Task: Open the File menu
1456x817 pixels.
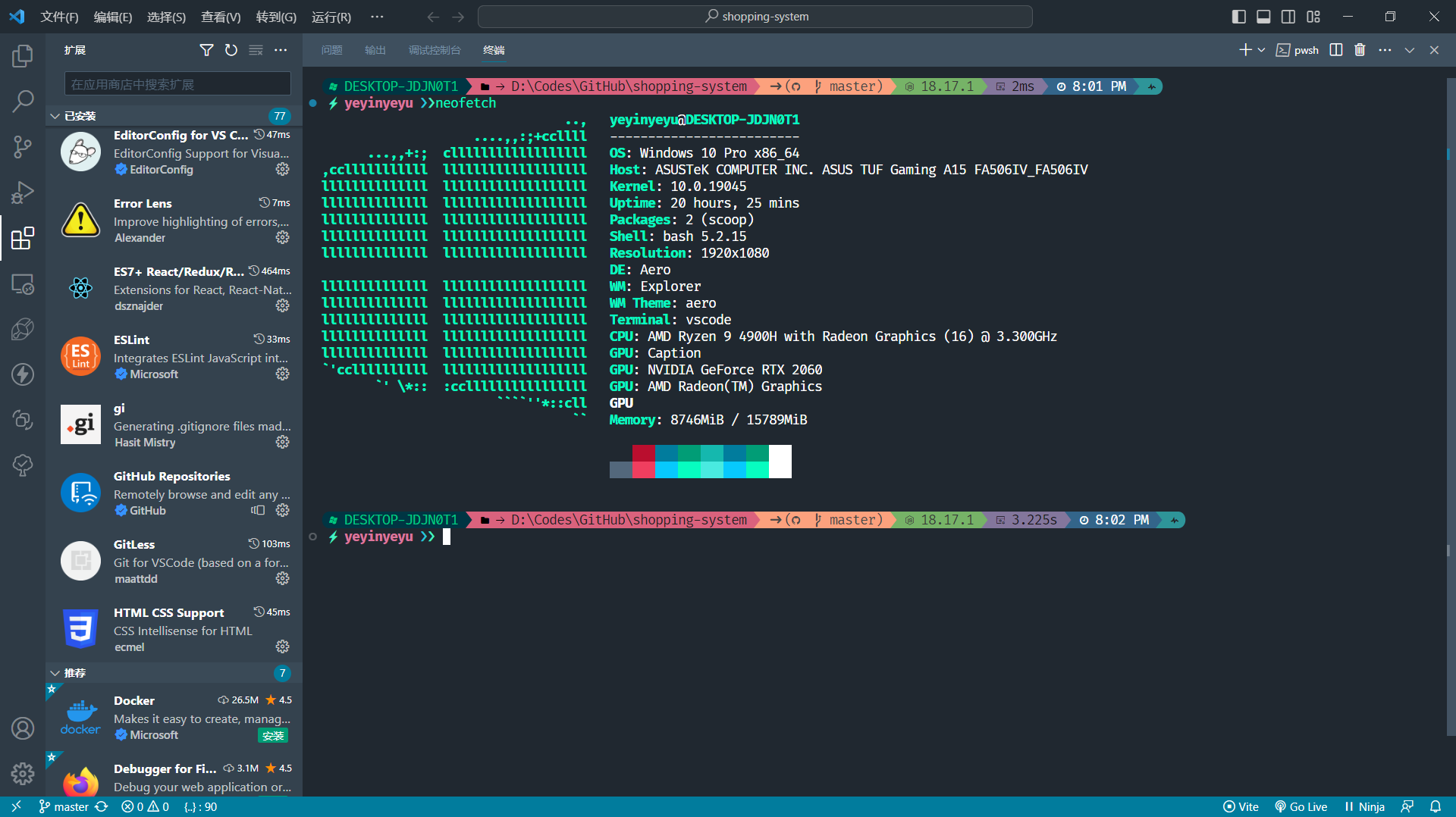Action: (59, 17)
